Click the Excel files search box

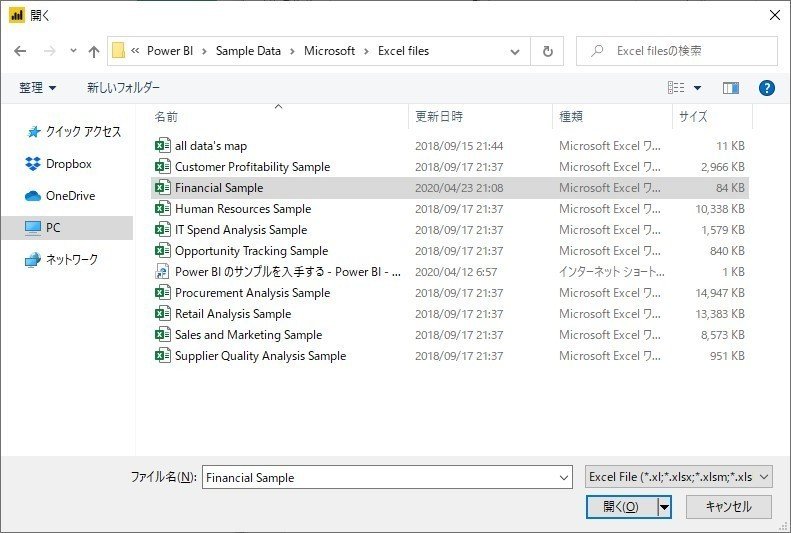676,51
